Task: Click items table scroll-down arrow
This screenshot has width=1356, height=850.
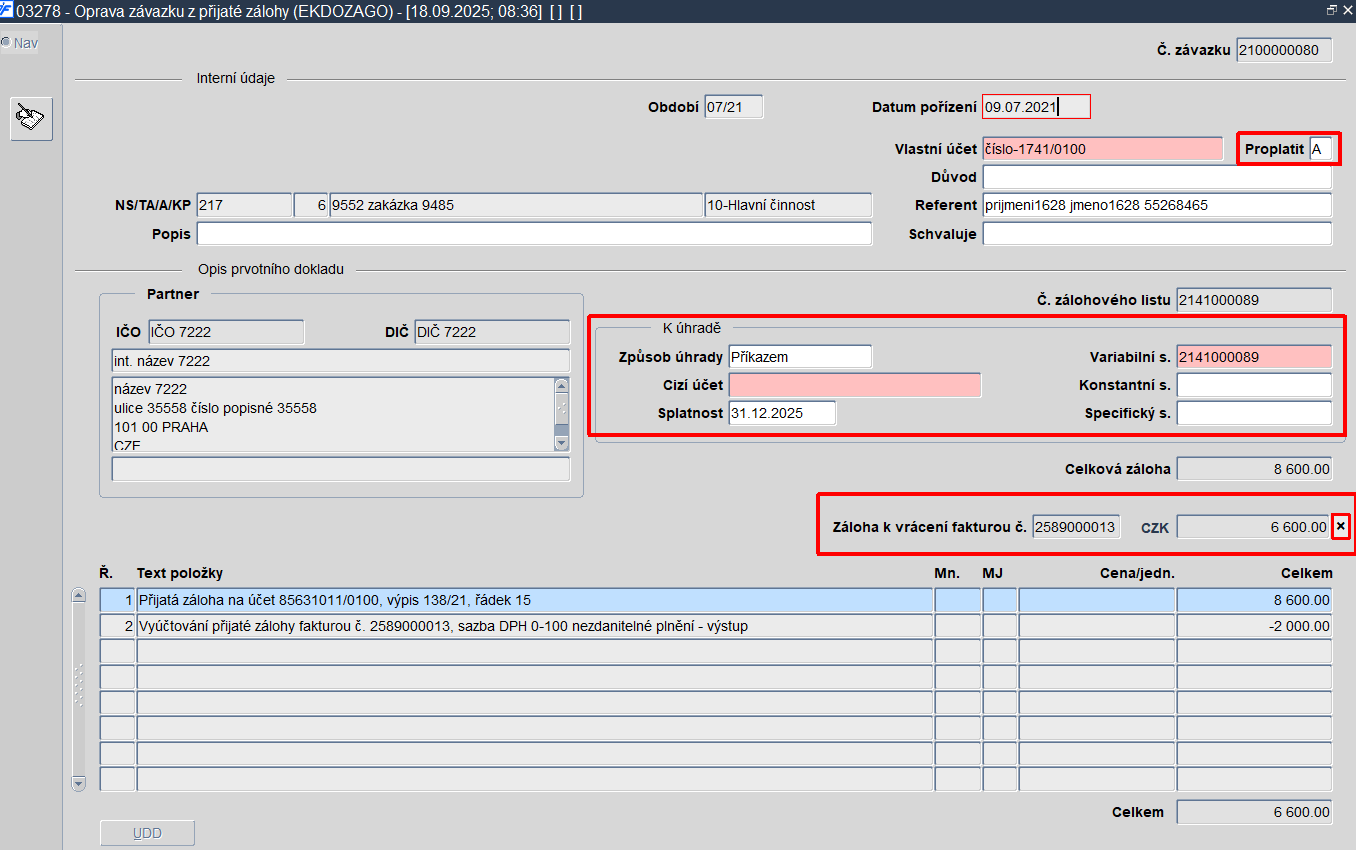Action: (x=79, y=784)
